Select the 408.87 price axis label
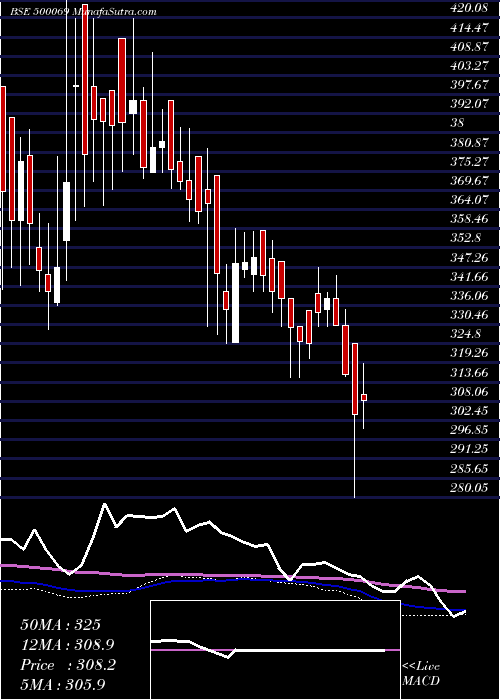Viewport: 500px width, 700px height. pyautogui.click(x=469, y=47)
